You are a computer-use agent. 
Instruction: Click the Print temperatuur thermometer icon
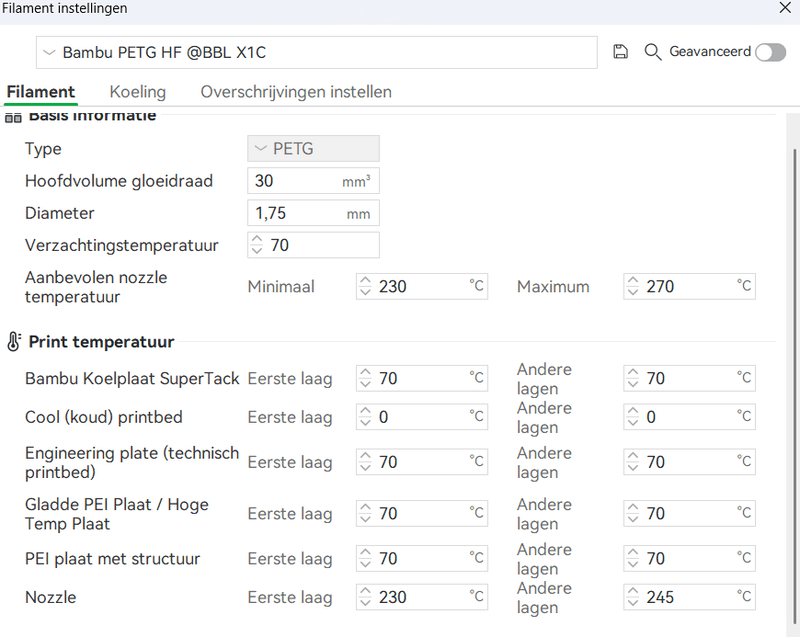point(13,342)
